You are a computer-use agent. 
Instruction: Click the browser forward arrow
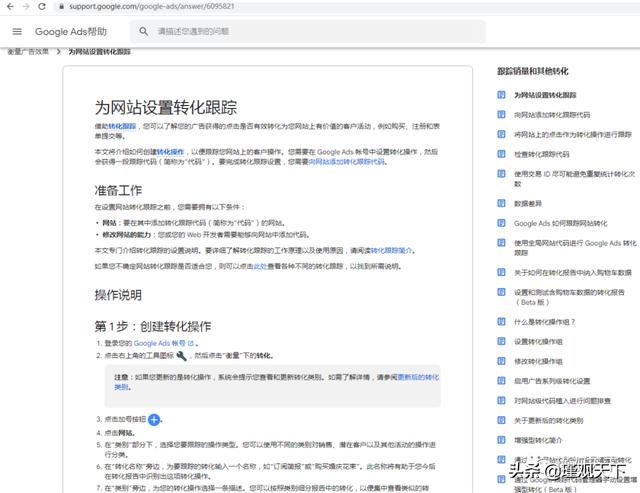click(x=26, y=7)
